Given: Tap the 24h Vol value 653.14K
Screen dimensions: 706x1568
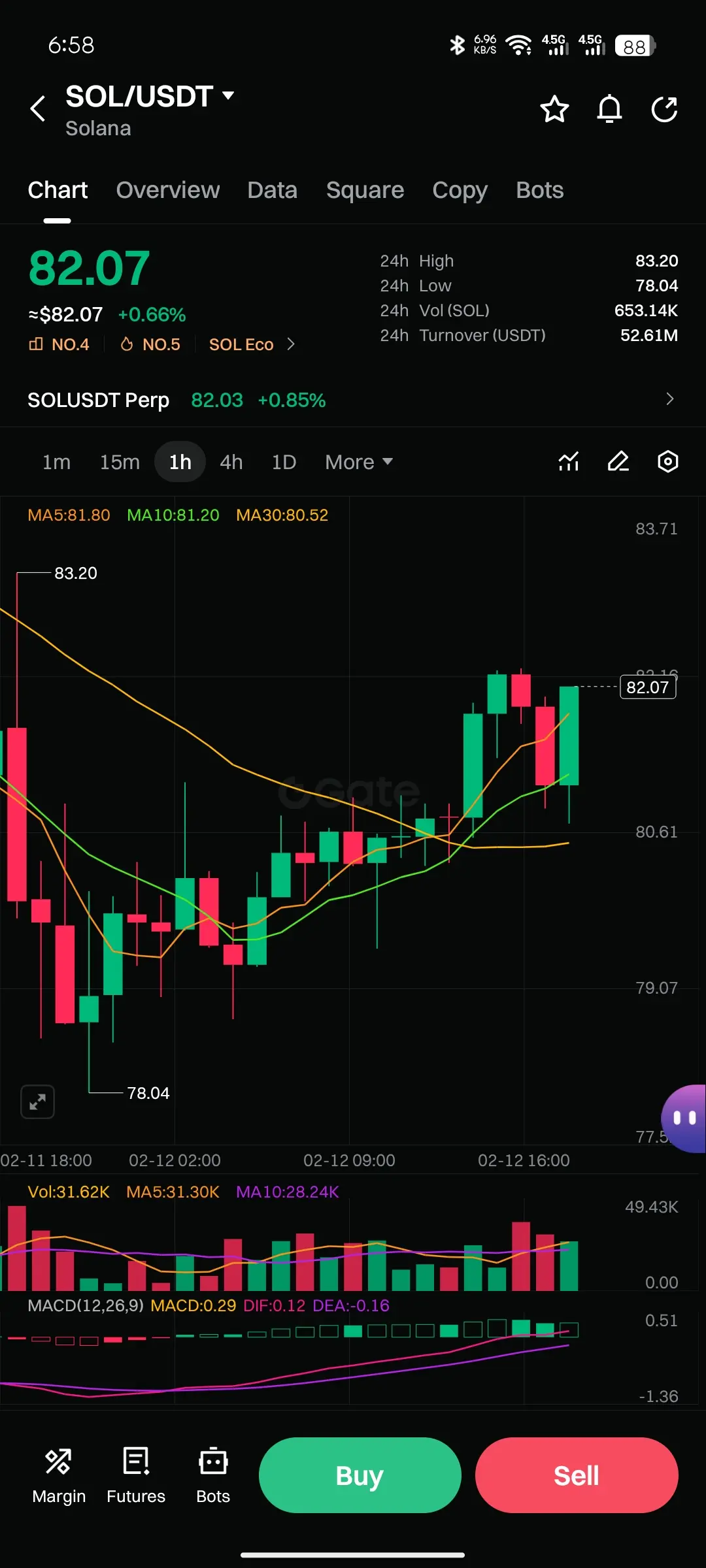Looking at the screenshot, I should point(646,310).
